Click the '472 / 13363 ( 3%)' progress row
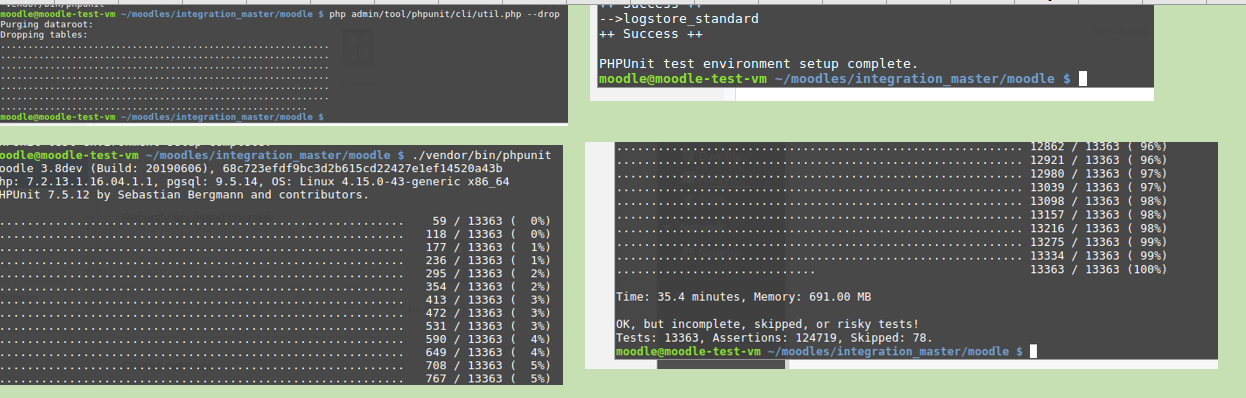This screenshot has width=1246, height=398. pyautogui.click(x=275, y=313)
